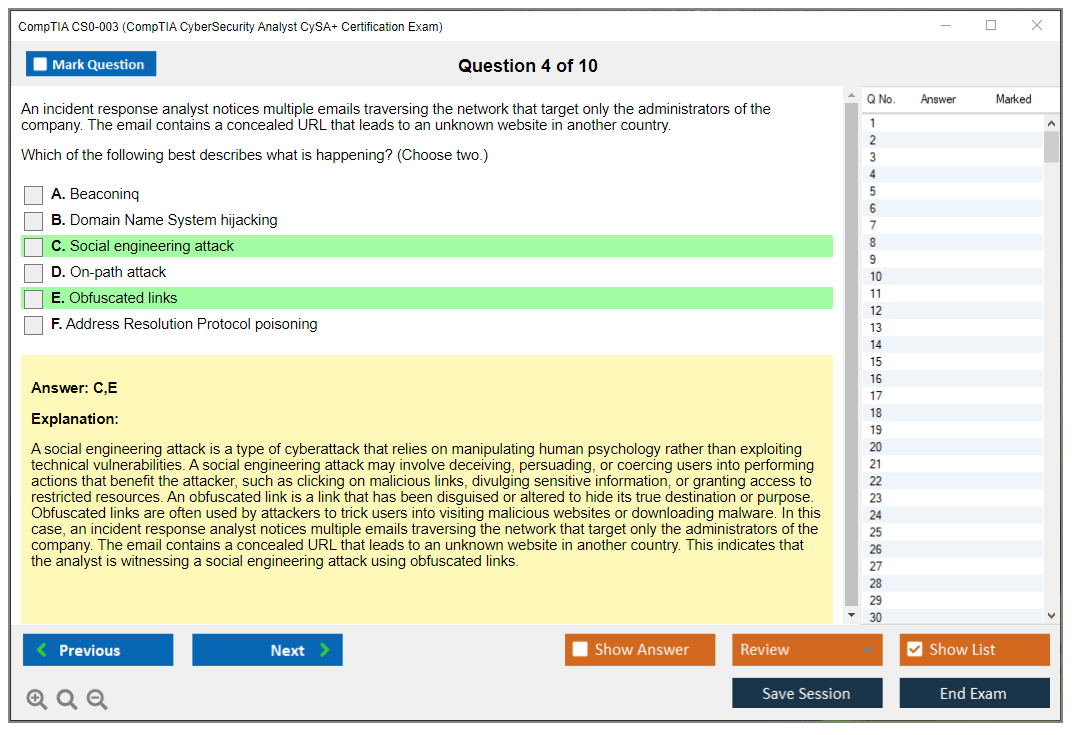The width and height of the screenshot is (1075, 735).
Task: Click the Answer column header
Action: point(938,99)
